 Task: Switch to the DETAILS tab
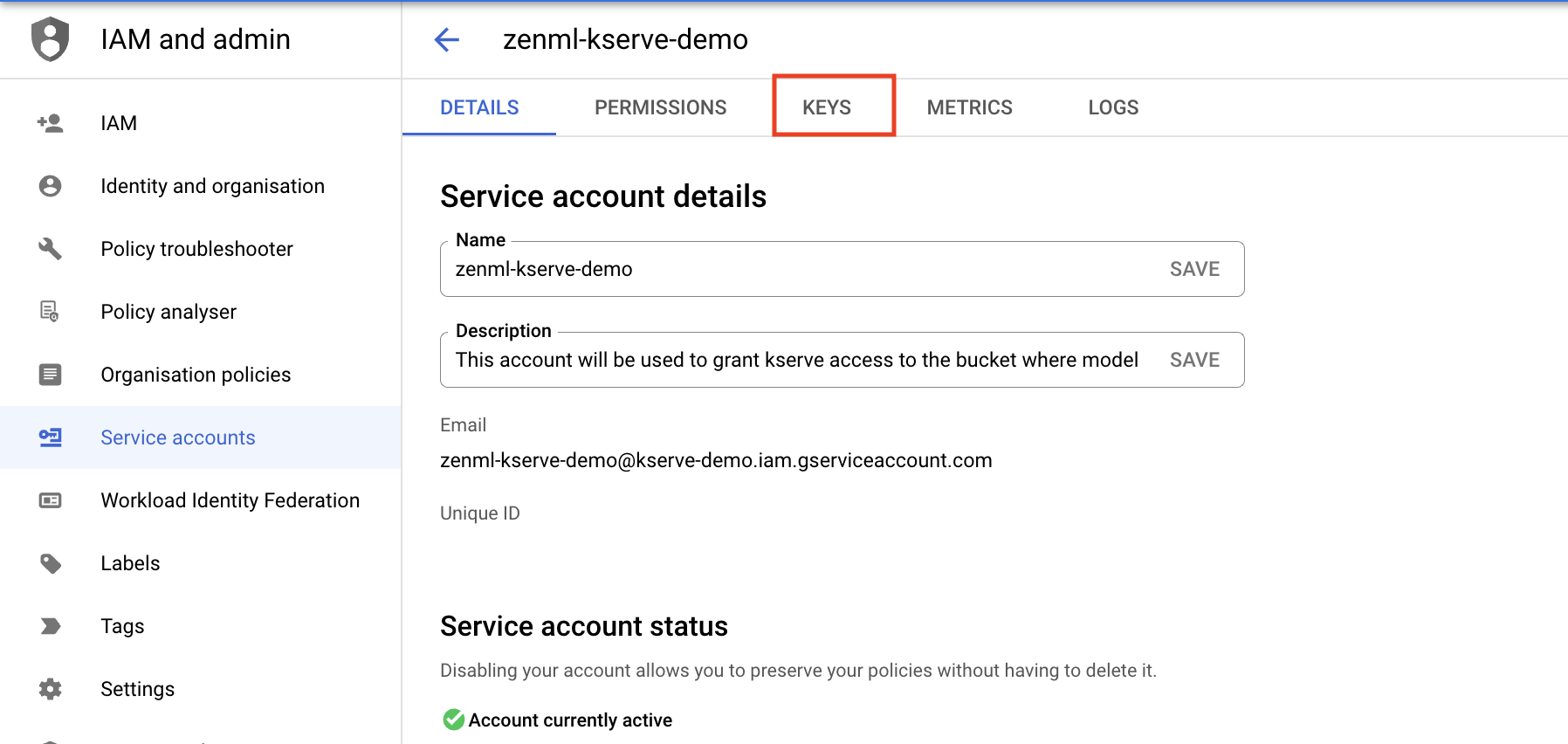pos(479,107)
